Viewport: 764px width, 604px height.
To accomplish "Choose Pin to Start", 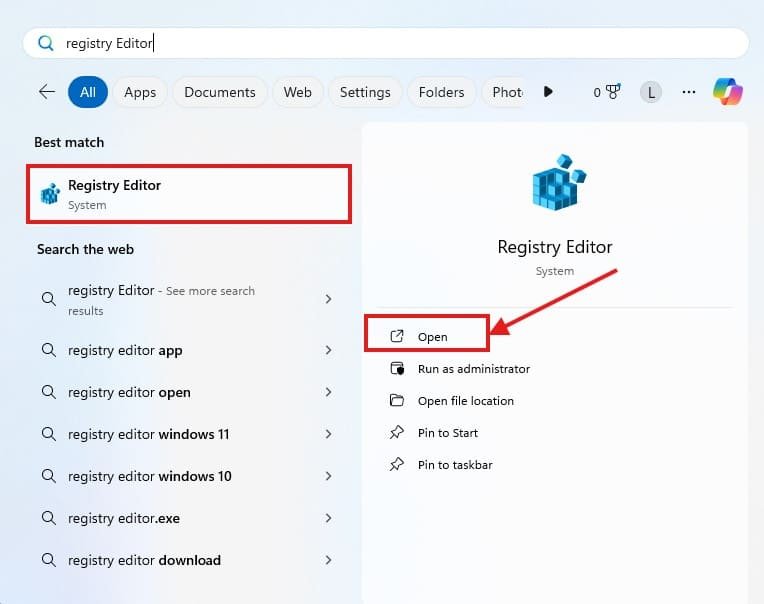I will 448,433.
